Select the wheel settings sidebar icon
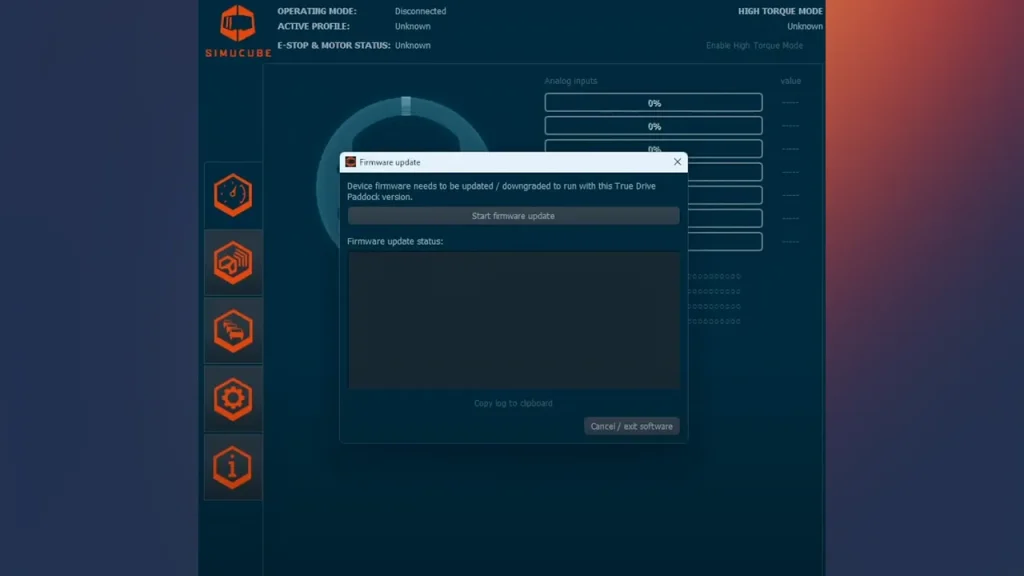This screenshot has width=1024, height=576. [x=233, y=262]
